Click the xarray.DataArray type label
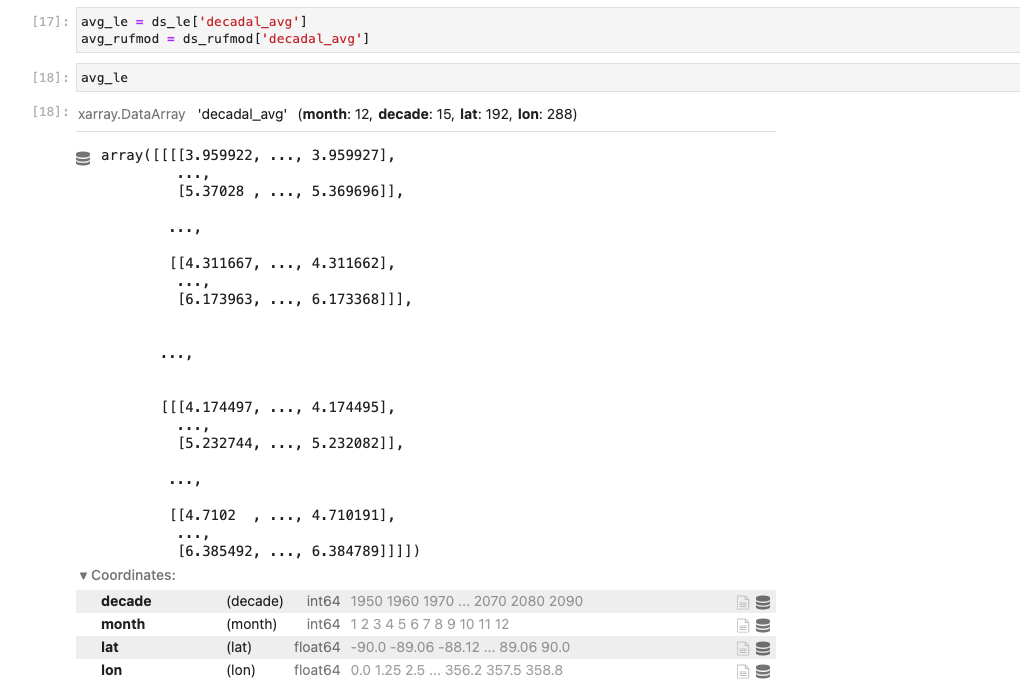This screenshot has width=1020, height=689. pos(131,114)
